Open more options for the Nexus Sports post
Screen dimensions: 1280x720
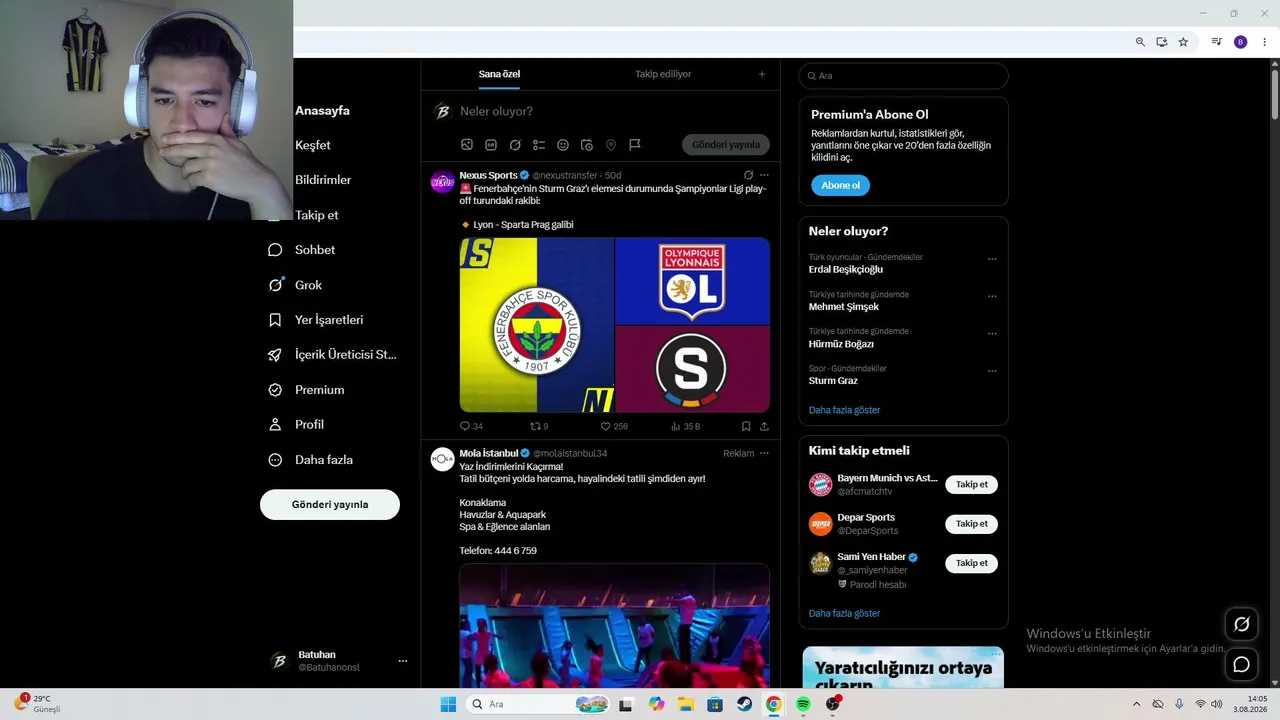point(764,175)
